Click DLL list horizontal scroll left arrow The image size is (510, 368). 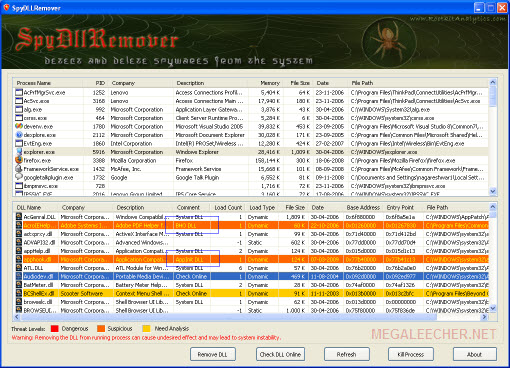point(17,317)
